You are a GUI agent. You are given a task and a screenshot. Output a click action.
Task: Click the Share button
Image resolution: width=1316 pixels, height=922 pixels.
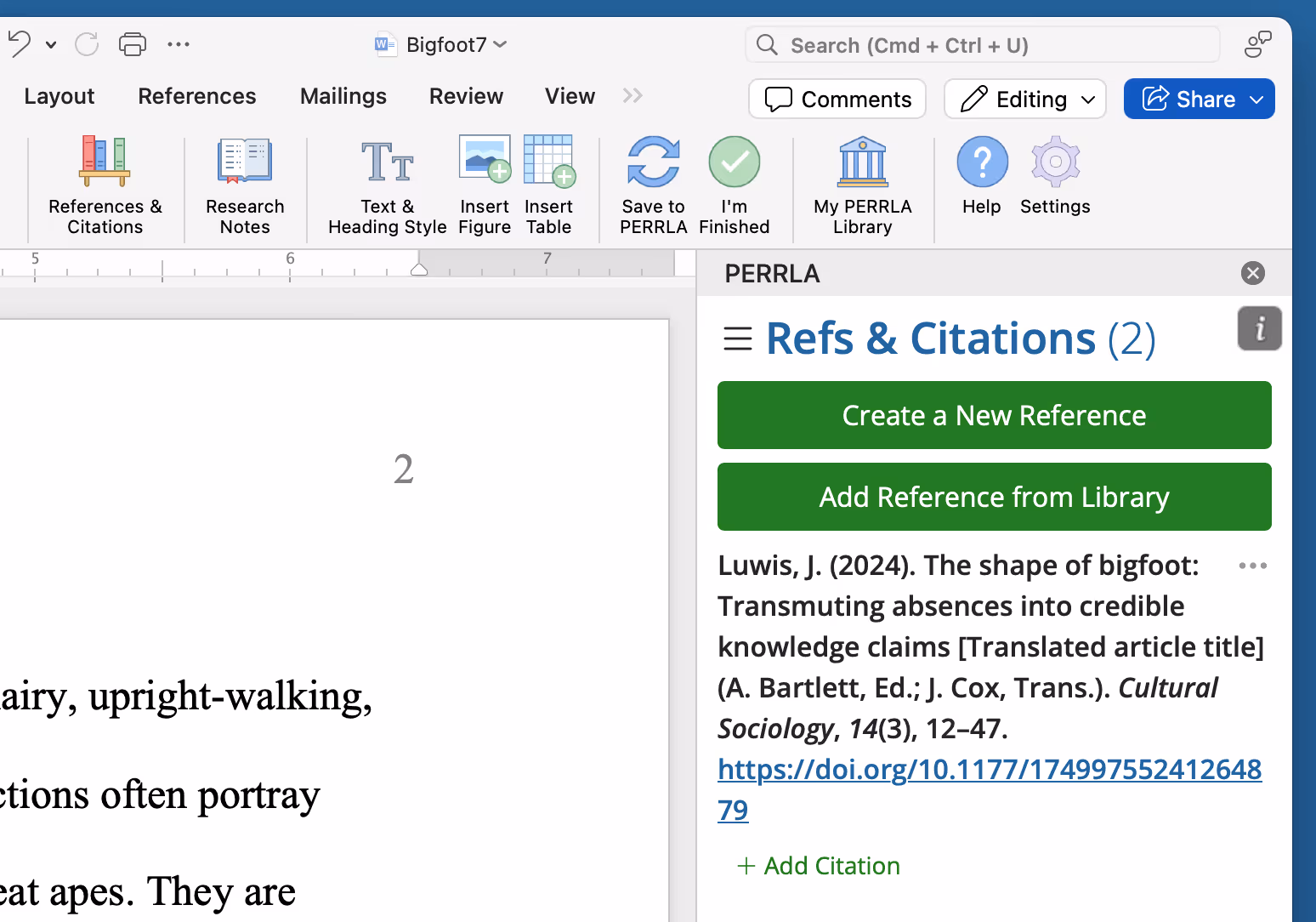pyautogui.click(x=1199, y=99)
